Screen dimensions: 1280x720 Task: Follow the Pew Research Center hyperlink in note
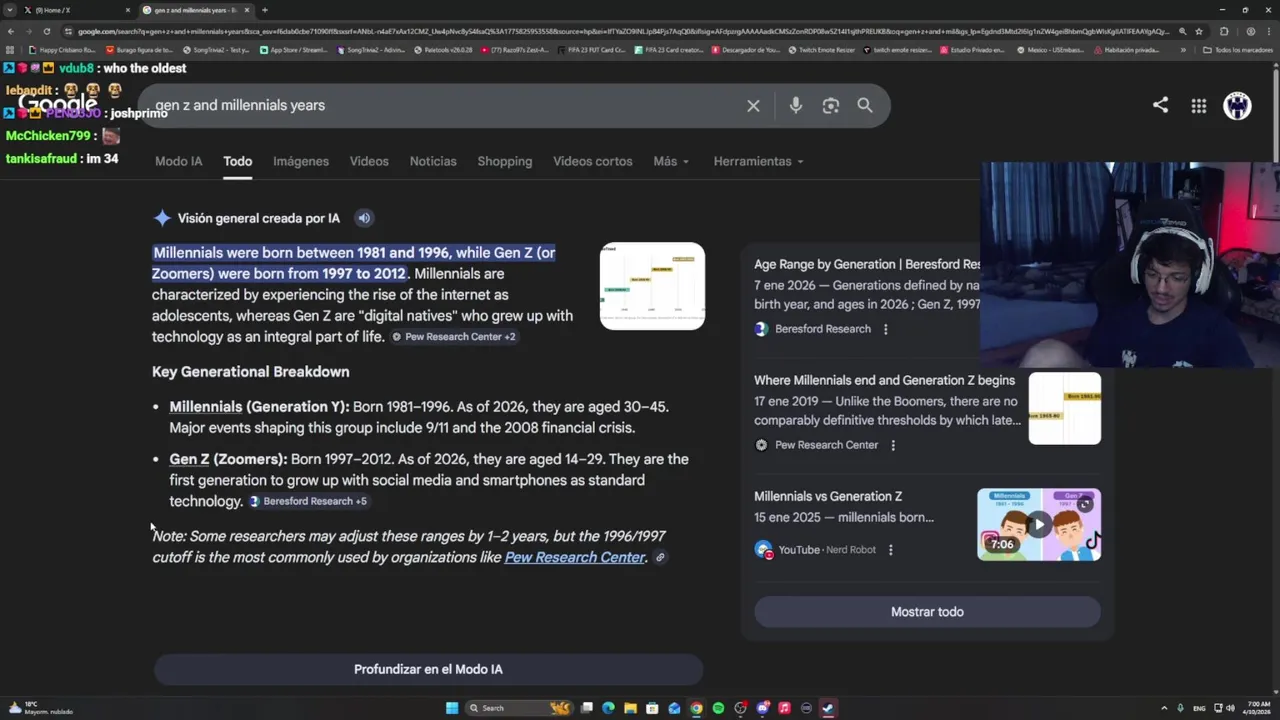pyautogui.click(x=575, y=557)
